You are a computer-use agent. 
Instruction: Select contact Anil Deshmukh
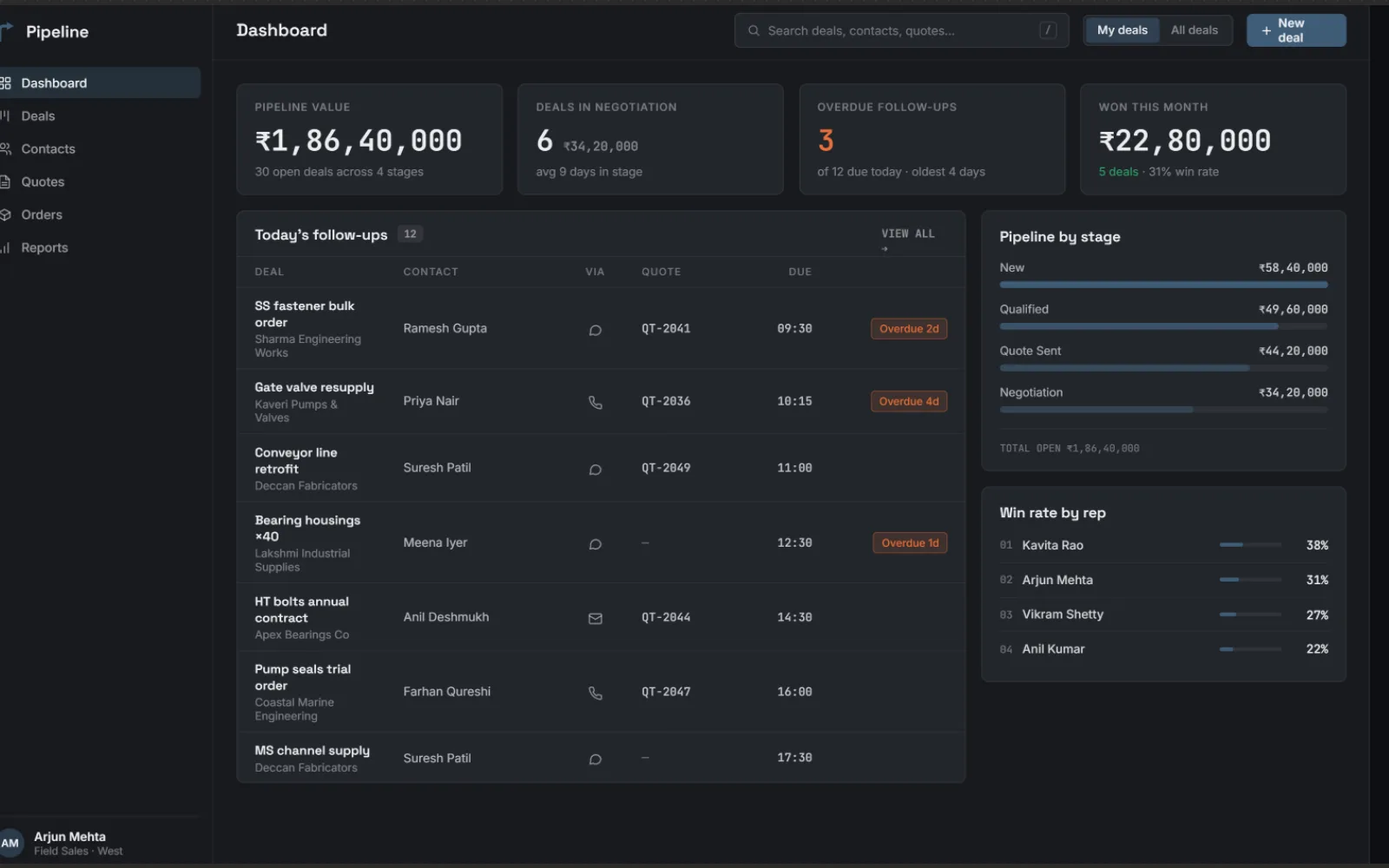coord(445,618)
